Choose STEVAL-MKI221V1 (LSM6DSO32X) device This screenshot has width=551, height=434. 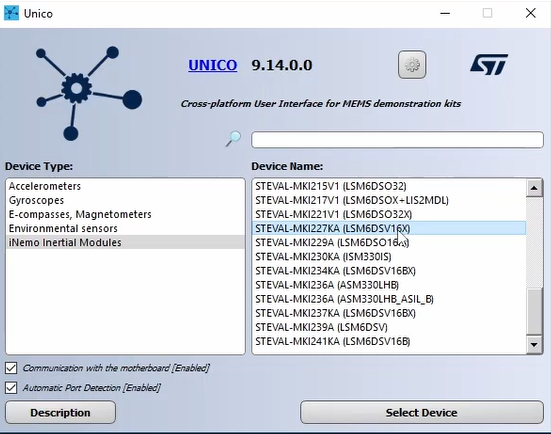click(x=389, y=214)
